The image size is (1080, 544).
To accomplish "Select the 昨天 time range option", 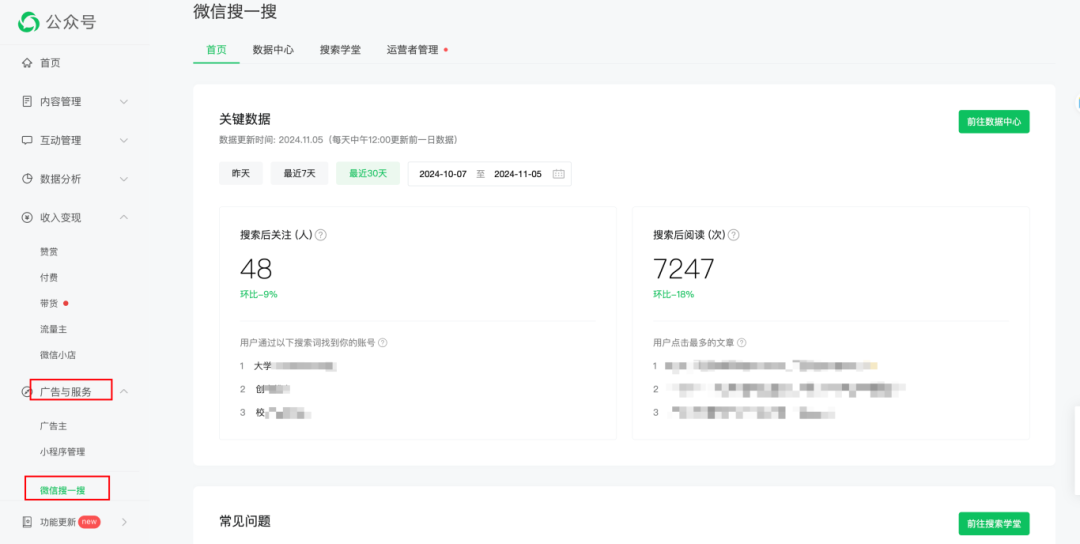I will pyautogui.click(x=241, y=174).
